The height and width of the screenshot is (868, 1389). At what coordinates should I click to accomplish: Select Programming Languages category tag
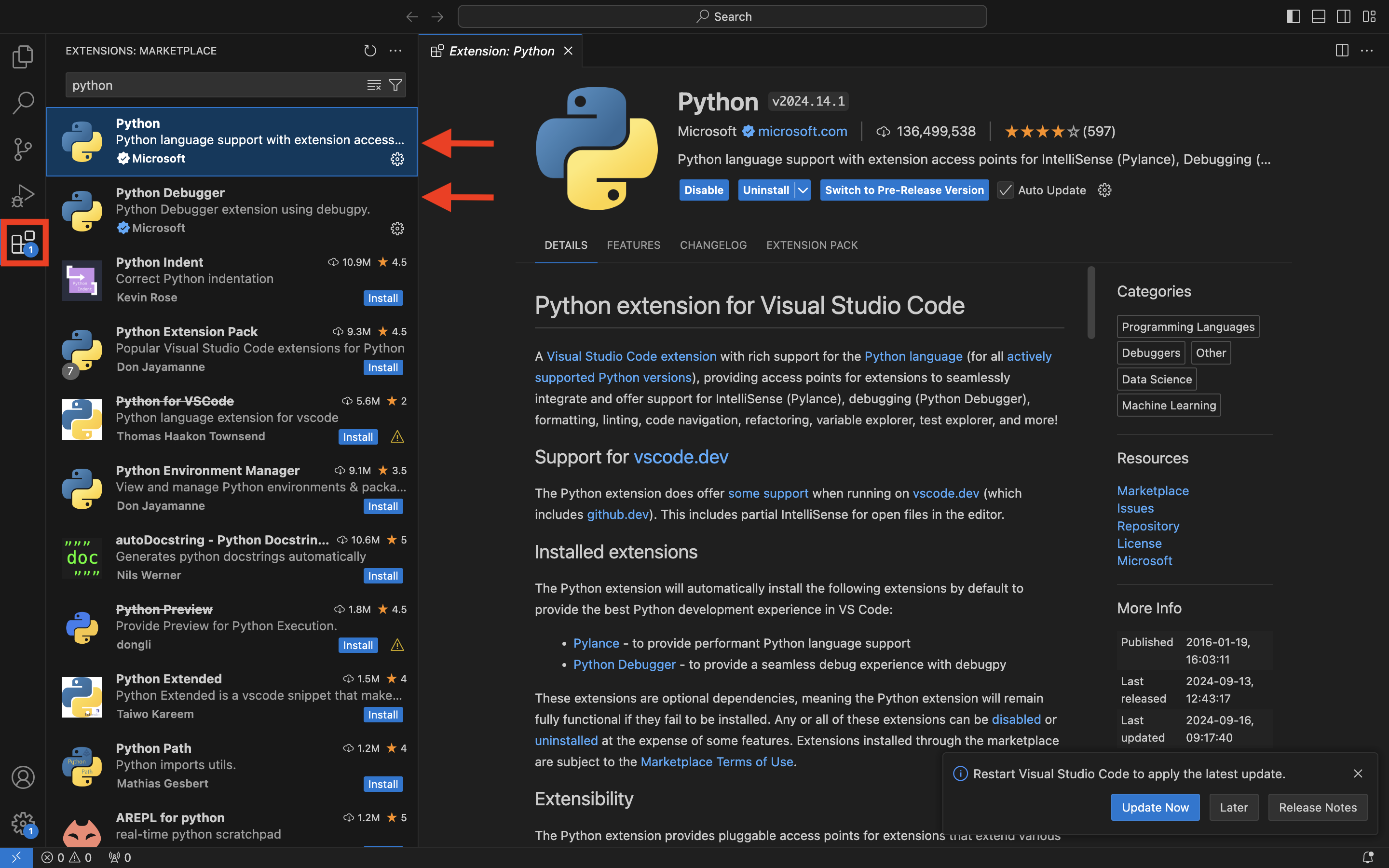[1188, 326]
